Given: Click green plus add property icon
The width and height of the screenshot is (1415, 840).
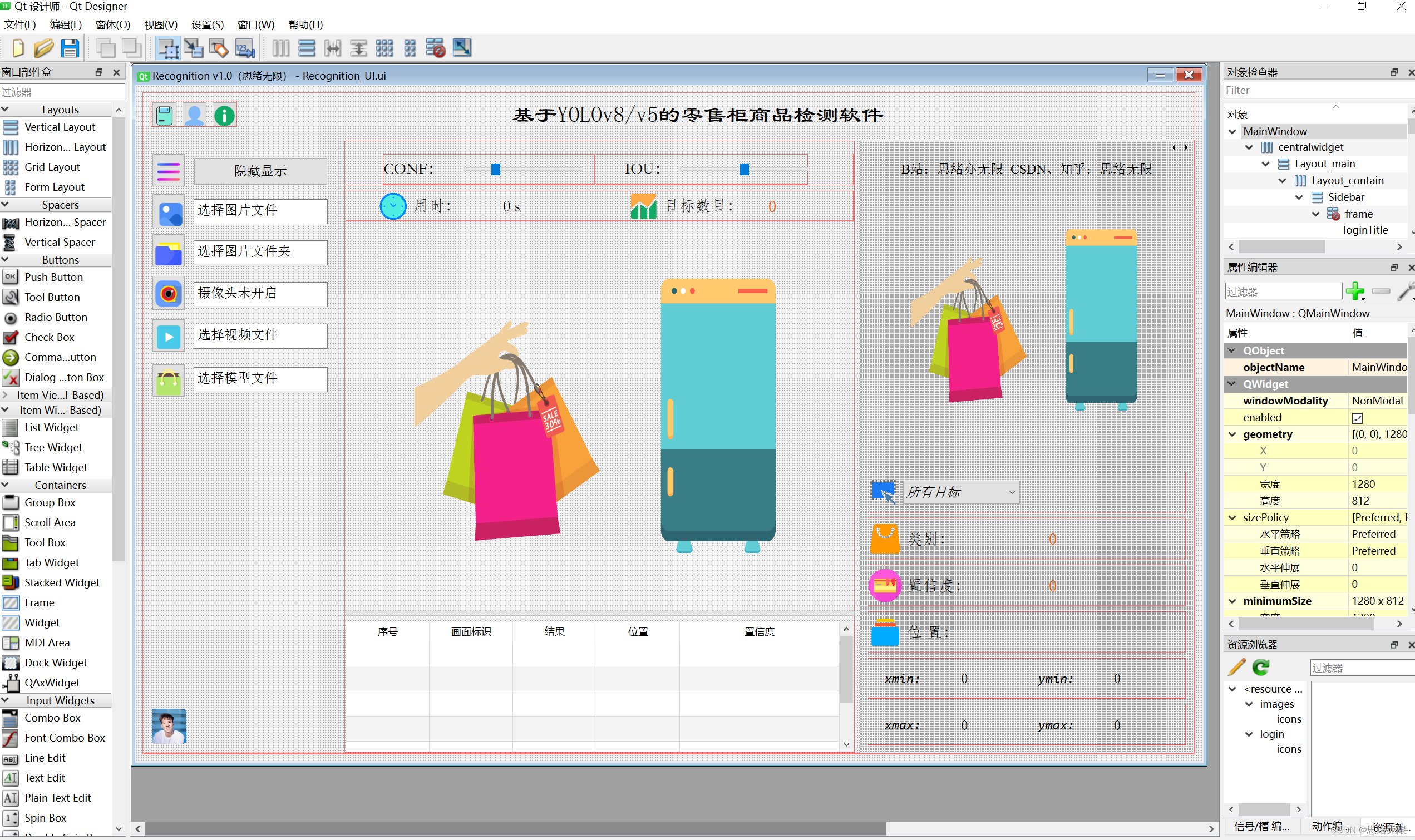Looking at the screenshot, I should (1355, 291).
